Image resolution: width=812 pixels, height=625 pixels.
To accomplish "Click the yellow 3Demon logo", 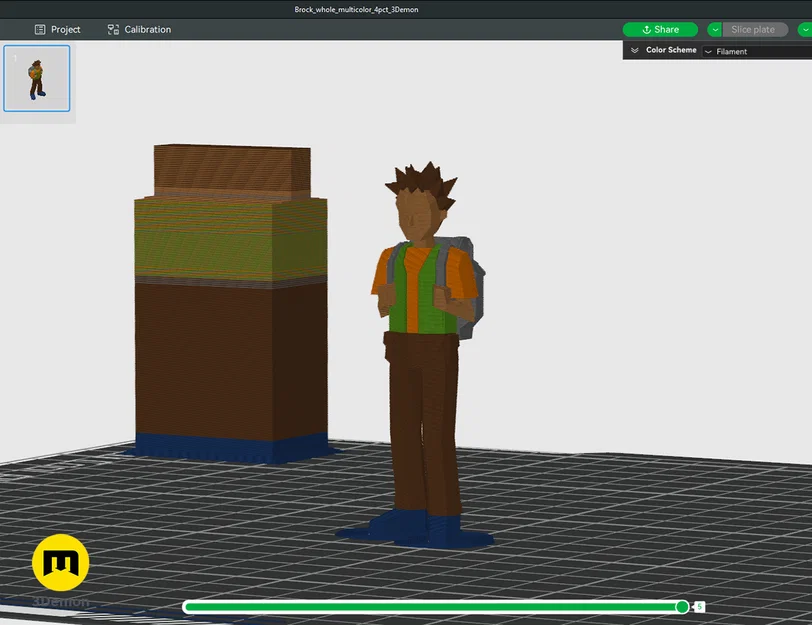I will [62, 562].
